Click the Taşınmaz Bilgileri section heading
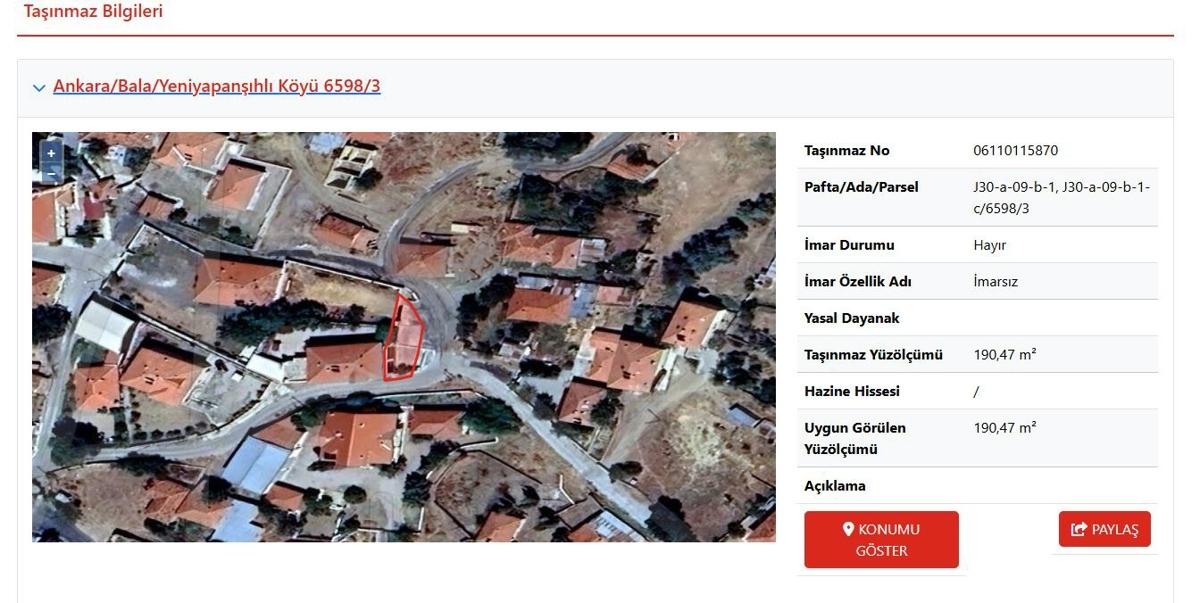 click(x=93, y=12)
